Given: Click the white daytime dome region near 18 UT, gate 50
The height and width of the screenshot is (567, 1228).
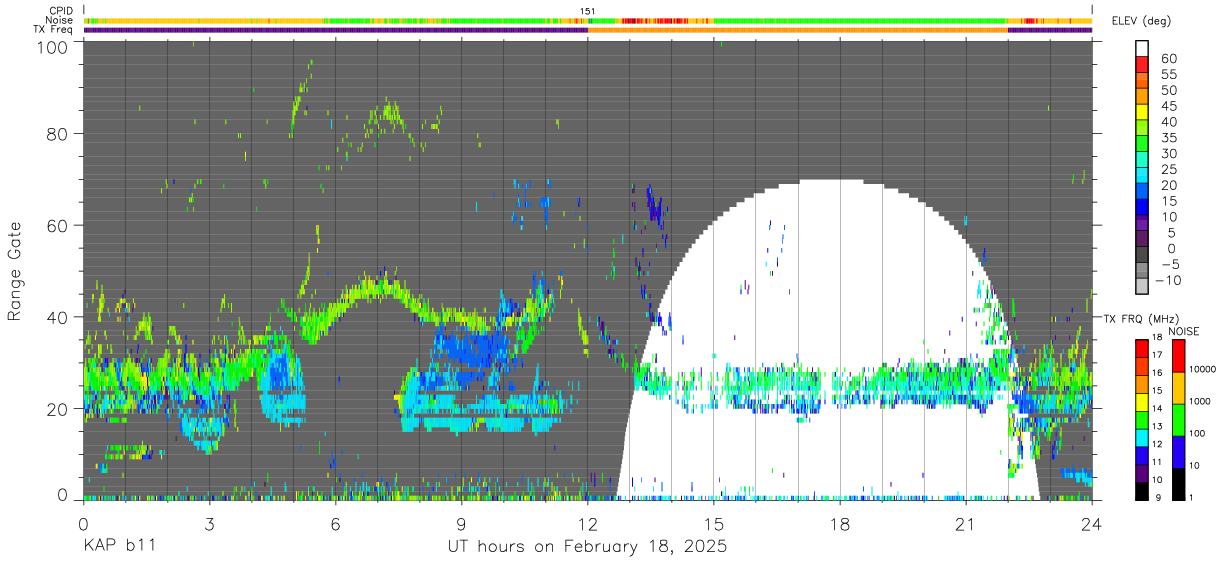Looking at the screenshot, I should point(839,271).
